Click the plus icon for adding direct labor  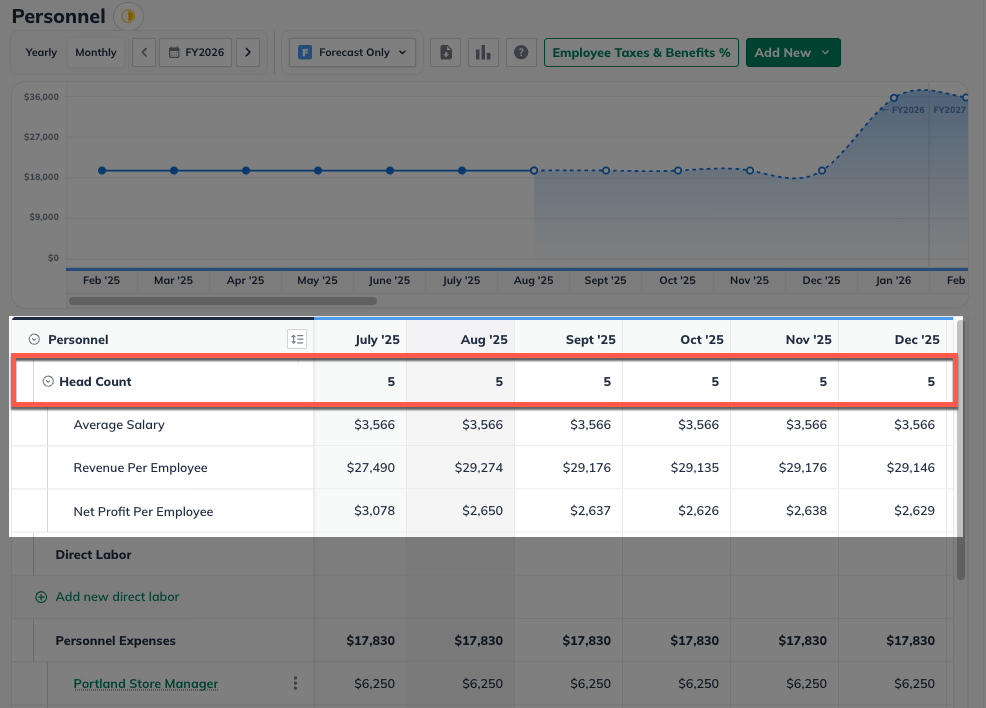pyautogui.click(x=41, y=597)
